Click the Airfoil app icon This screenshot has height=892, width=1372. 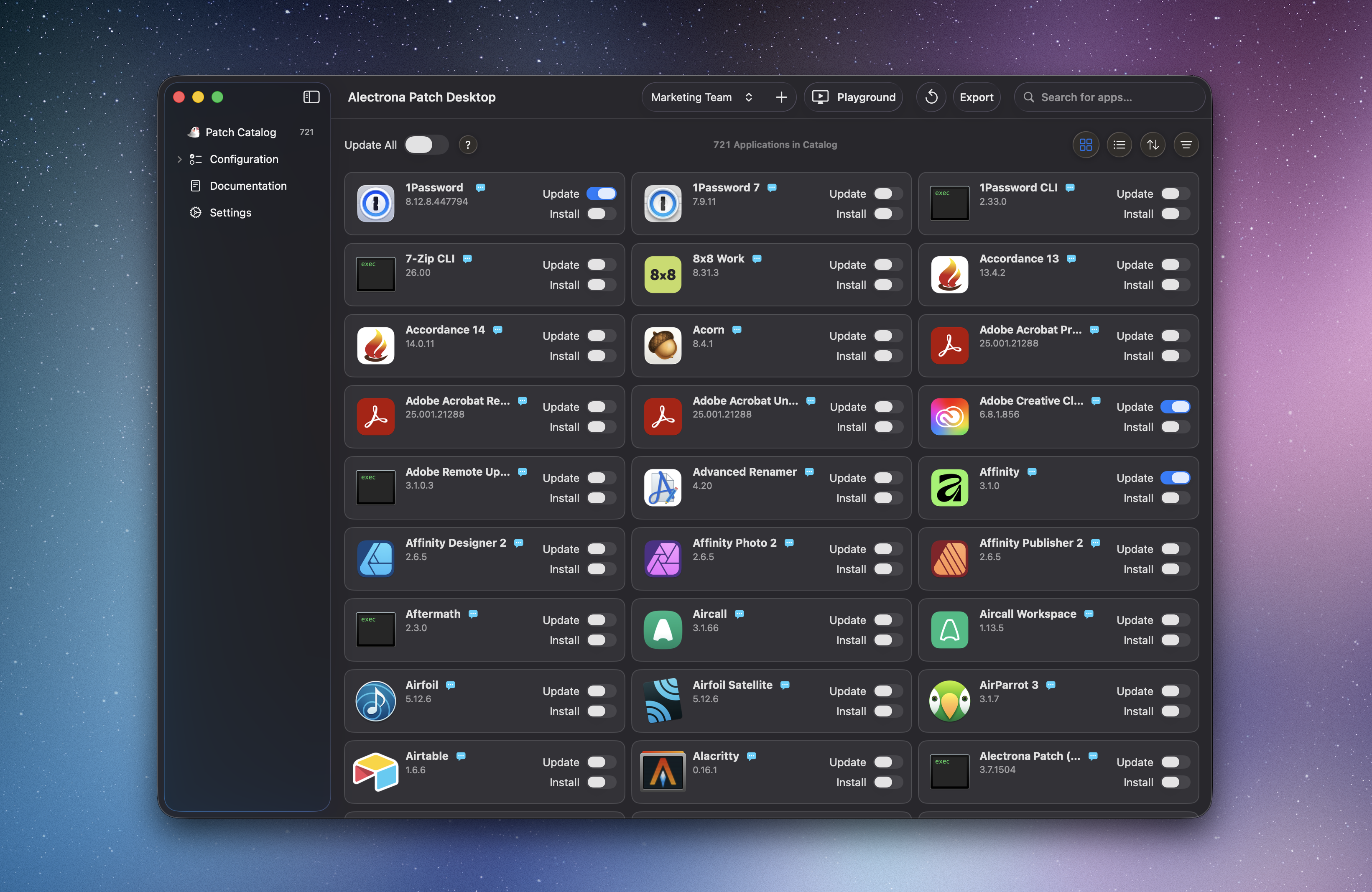(375, 701)
